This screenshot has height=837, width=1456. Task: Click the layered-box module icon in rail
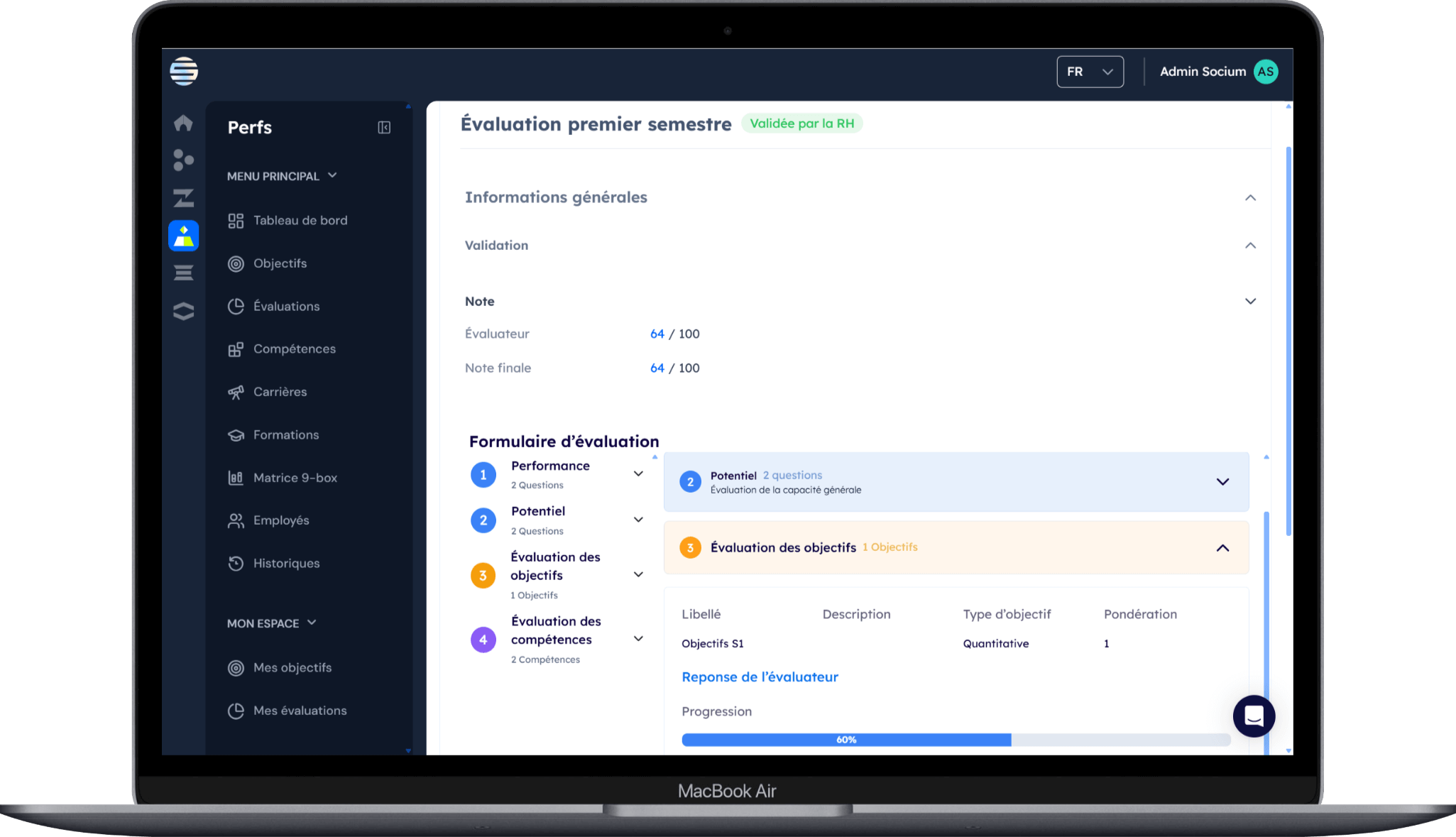[183, 311]
